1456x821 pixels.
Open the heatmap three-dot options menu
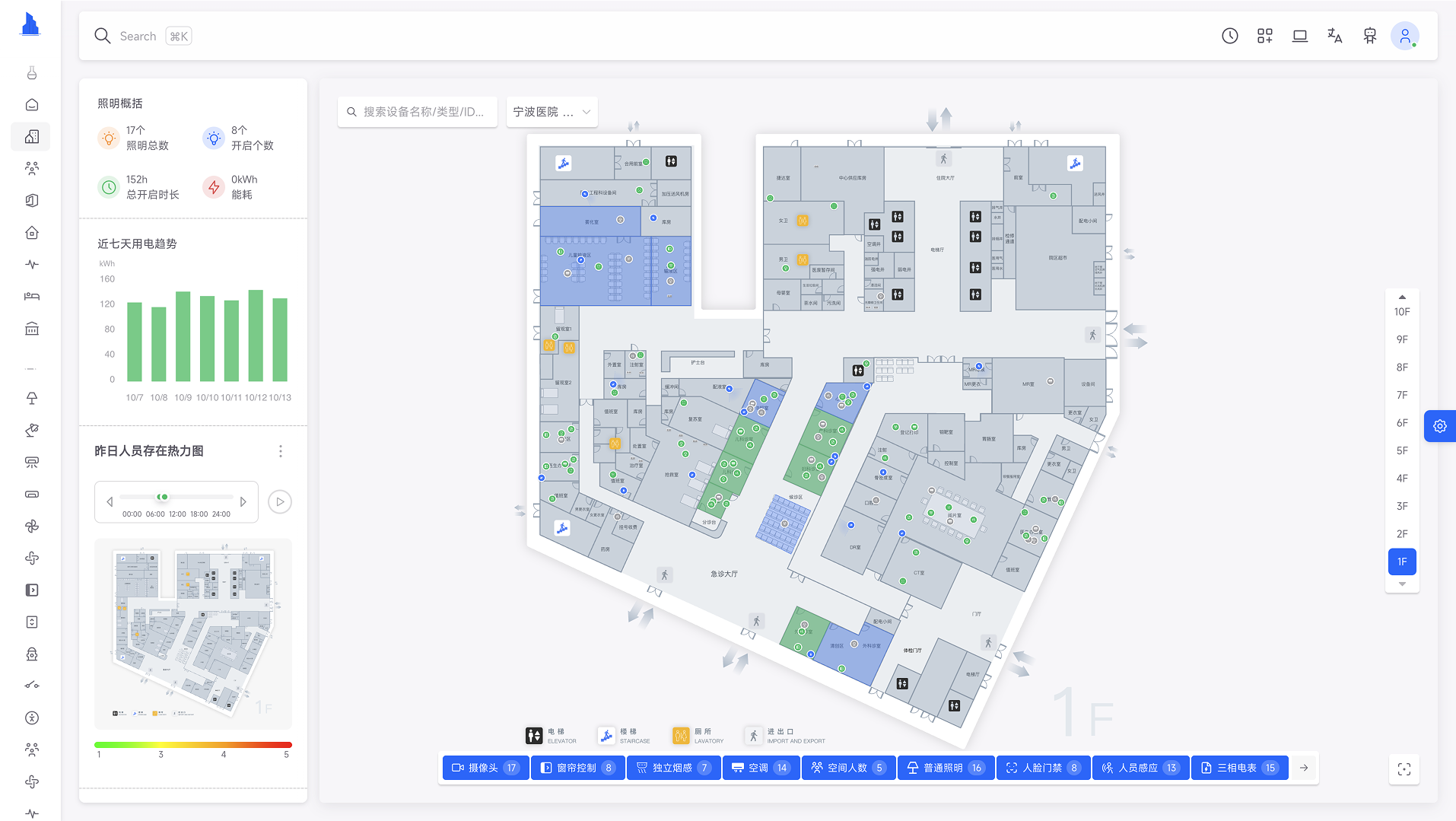click(281, 451)
